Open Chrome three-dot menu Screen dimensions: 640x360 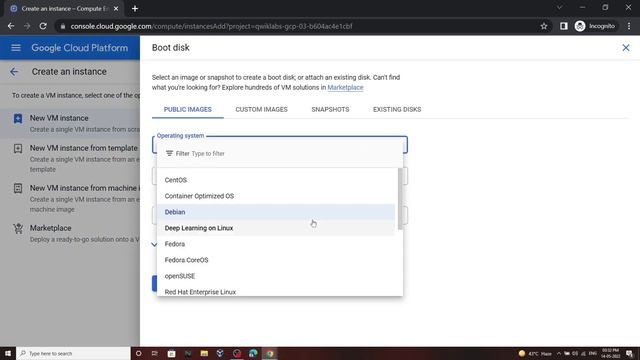click(x=629, y=26)
